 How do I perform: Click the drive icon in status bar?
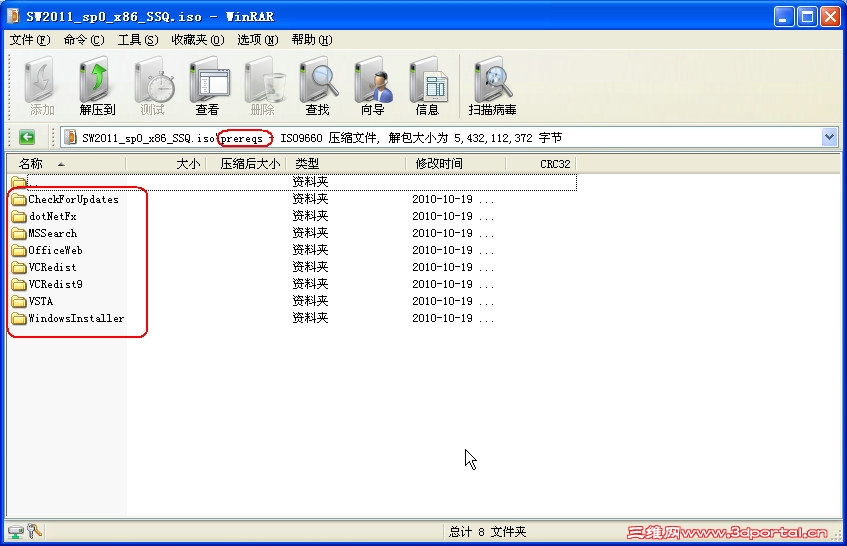click(x=16, y=532)
